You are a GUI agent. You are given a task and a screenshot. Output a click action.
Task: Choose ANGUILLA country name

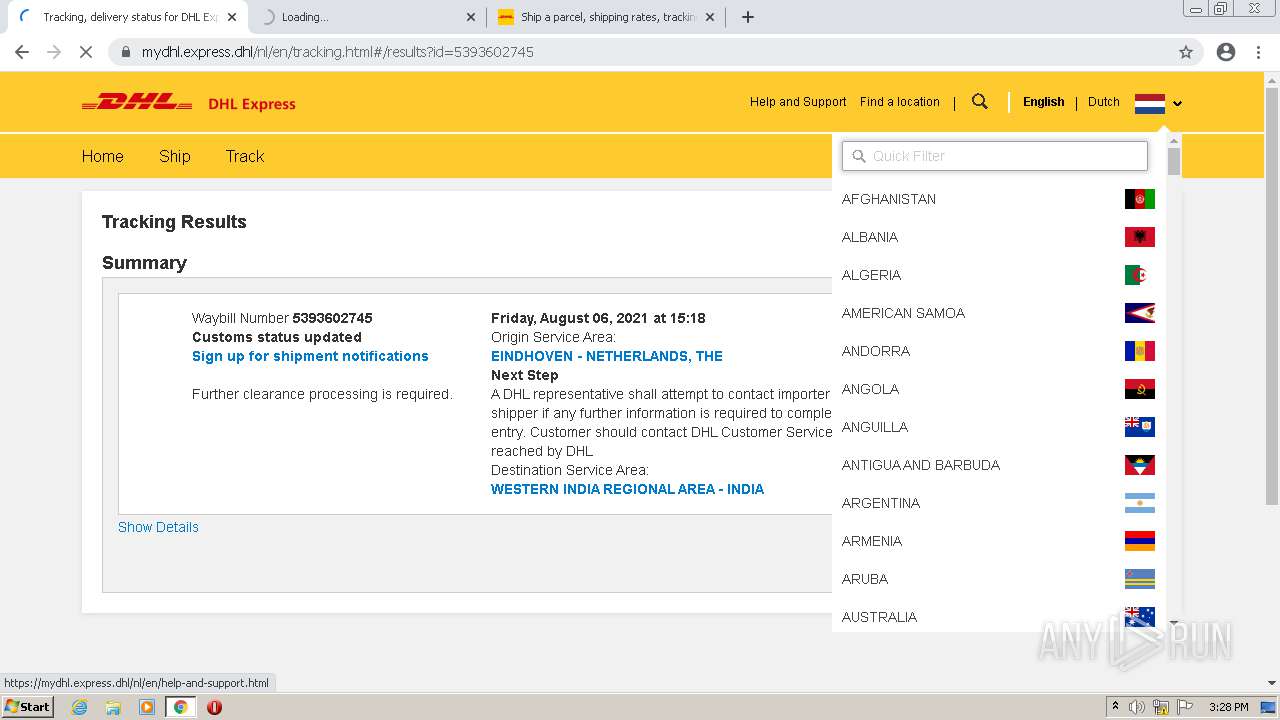875,427
